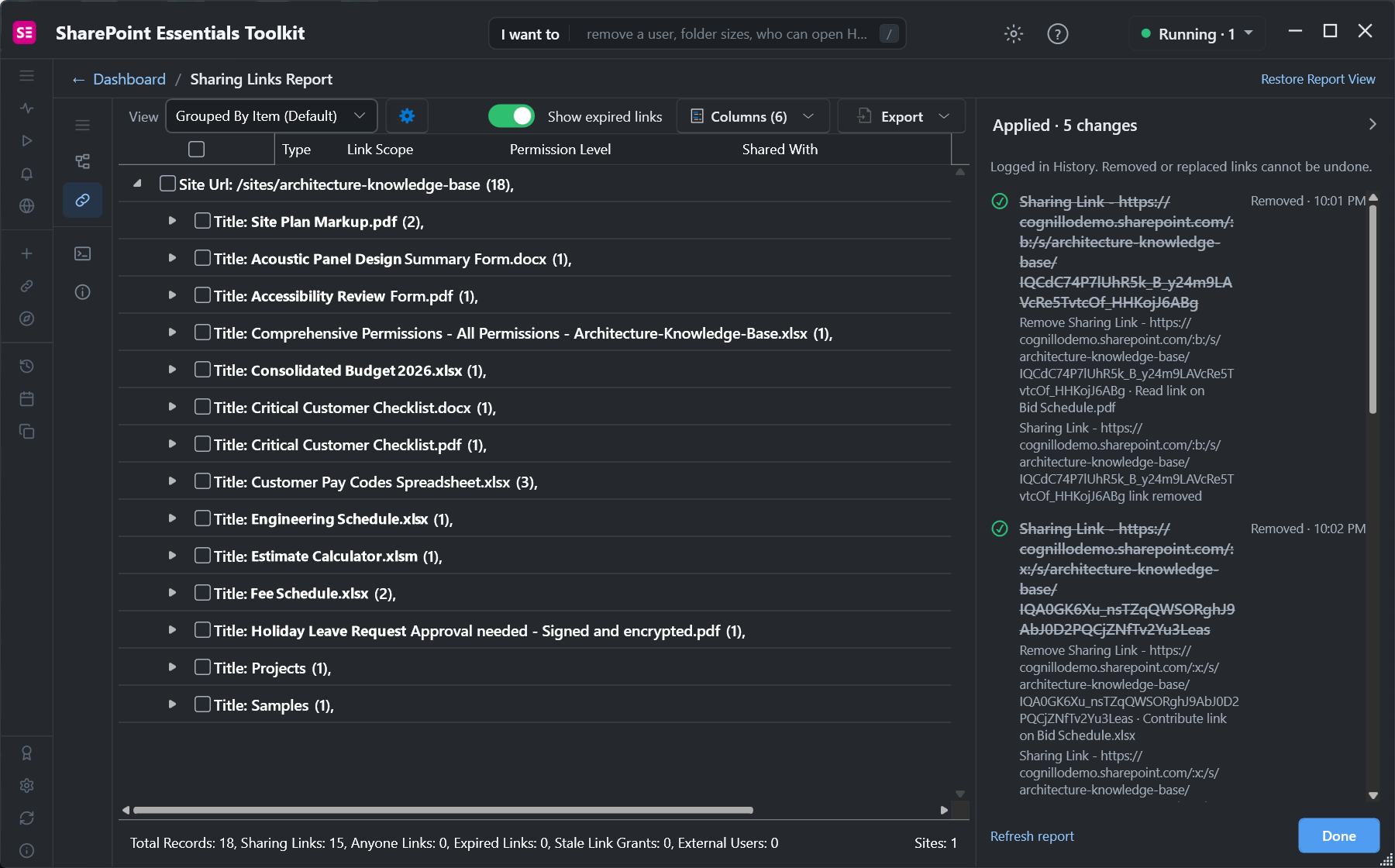Open the settings gear in bottom sidebar
This screenshot has height=868, width=1395.
(x=27, y=786)
